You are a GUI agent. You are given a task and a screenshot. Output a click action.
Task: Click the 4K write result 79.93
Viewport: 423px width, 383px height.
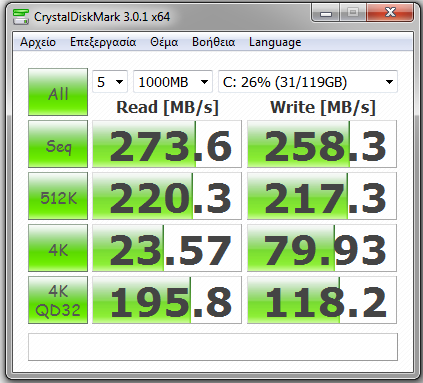[x=322, y=248]
